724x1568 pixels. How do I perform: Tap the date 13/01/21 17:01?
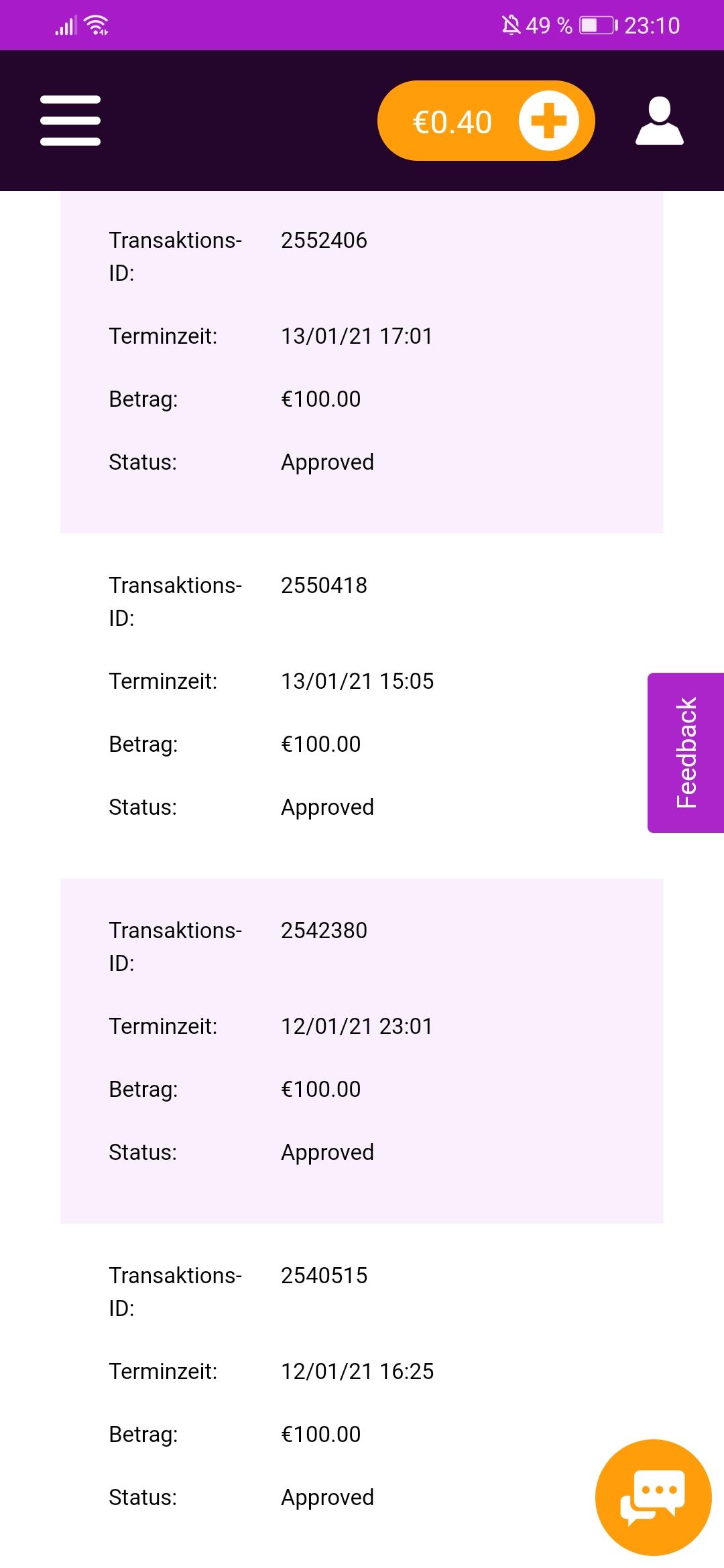[x=357, y=336]
